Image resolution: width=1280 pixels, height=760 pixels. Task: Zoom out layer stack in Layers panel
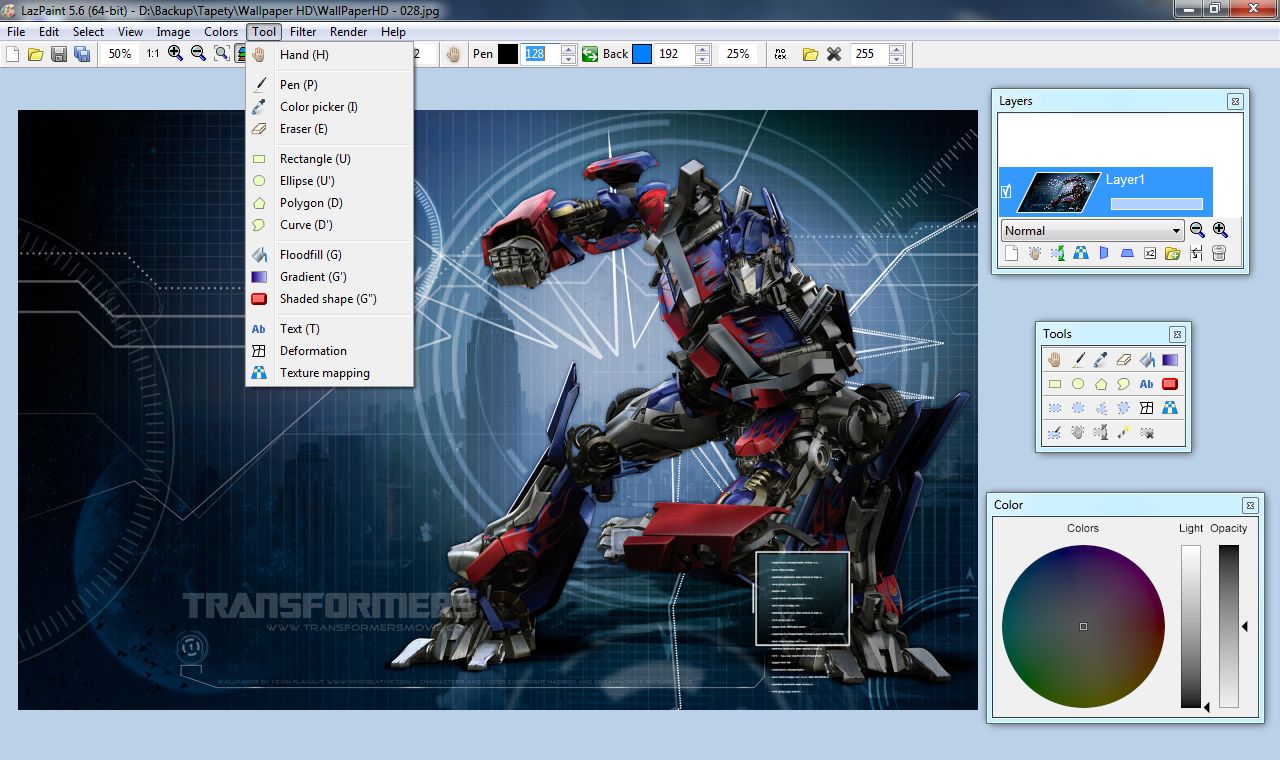click(x=1197, y=230)
